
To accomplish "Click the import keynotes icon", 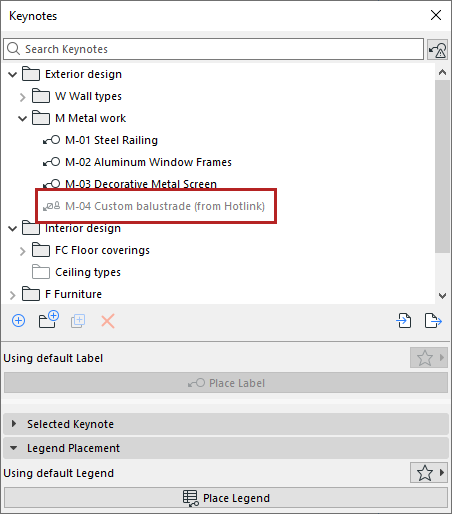I will coord(404,321).
